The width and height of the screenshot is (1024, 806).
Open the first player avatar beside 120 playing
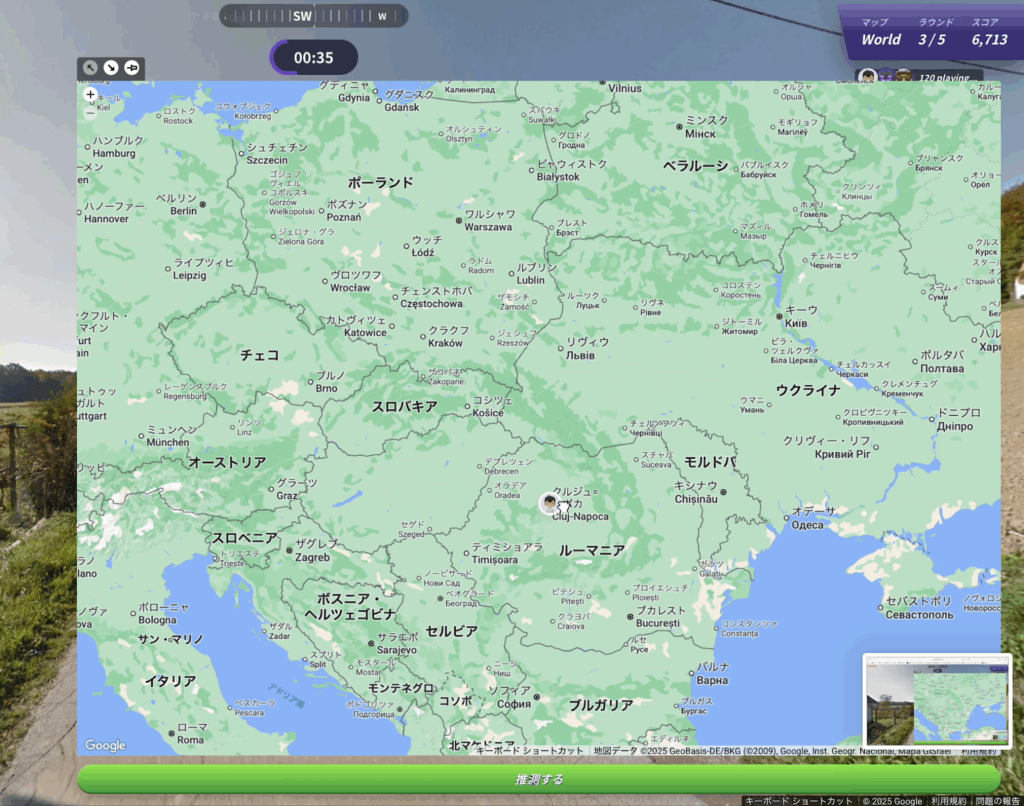tap(867, 76)
